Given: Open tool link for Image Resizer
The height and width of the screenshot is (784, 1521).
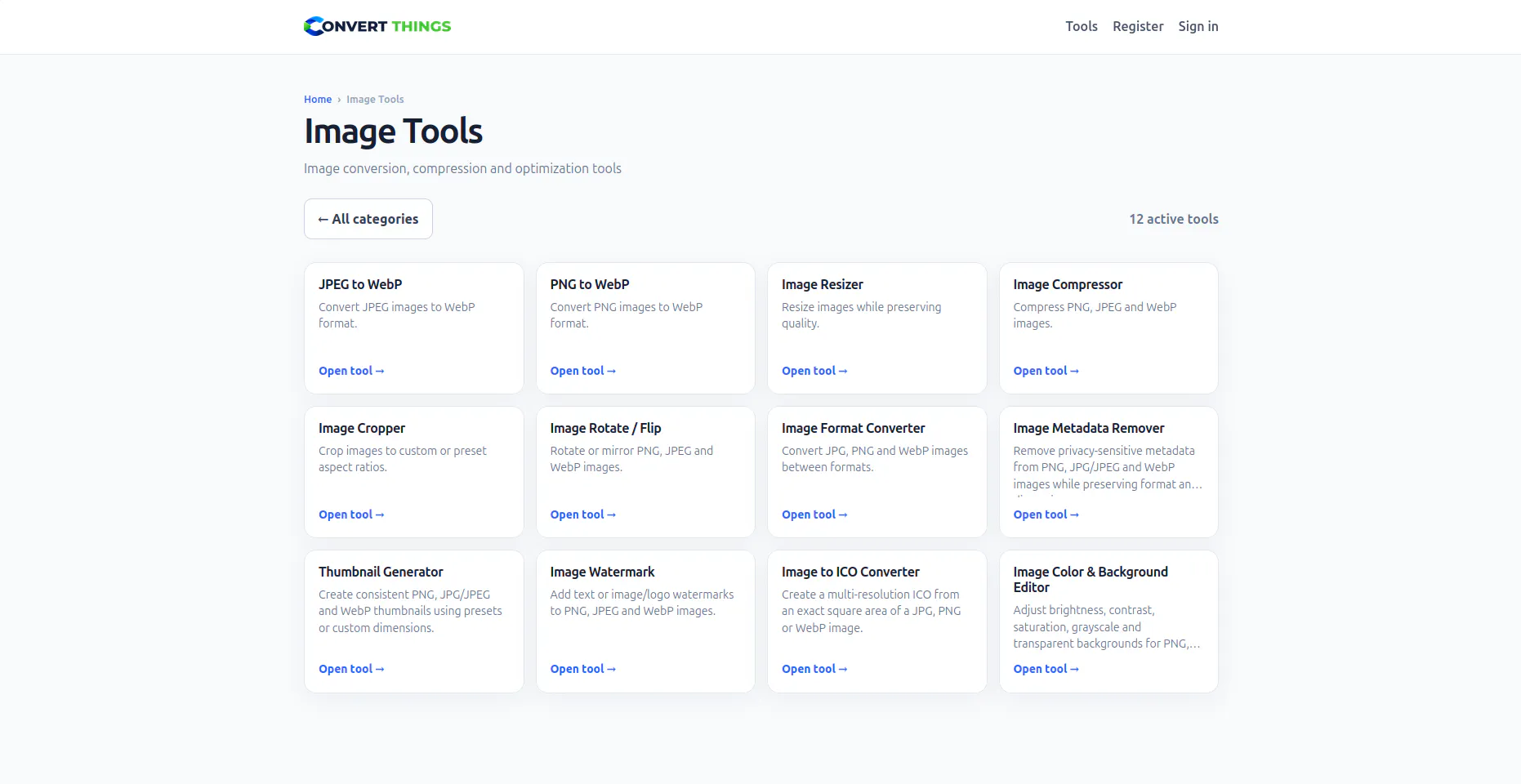Looking at the screenshot, I should [814, 371].
